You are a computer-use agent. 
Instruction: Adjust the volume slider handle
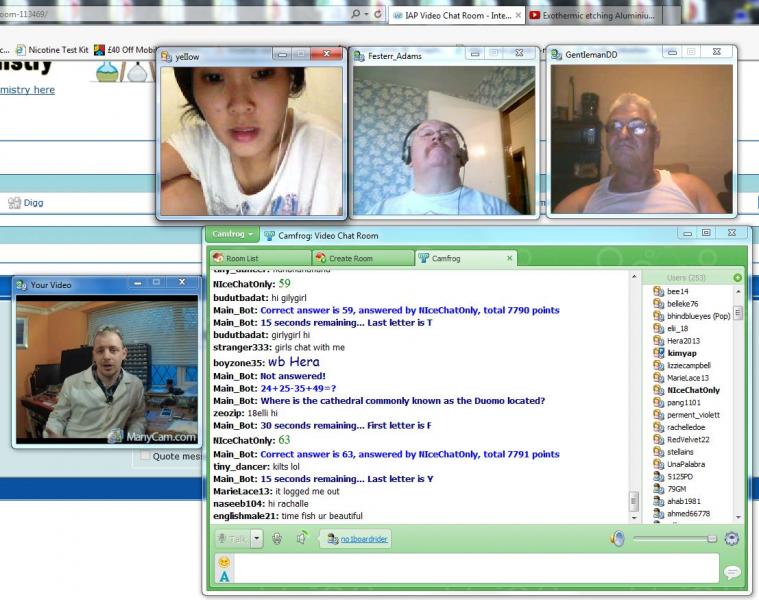coord(711,539)
